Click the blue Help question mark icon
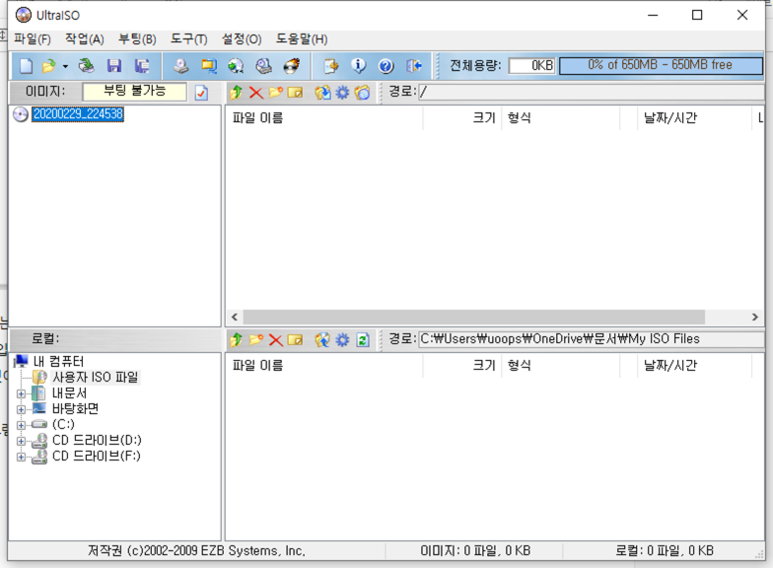Viewport: 773px width, 568px height. click(x=386, y=66)
